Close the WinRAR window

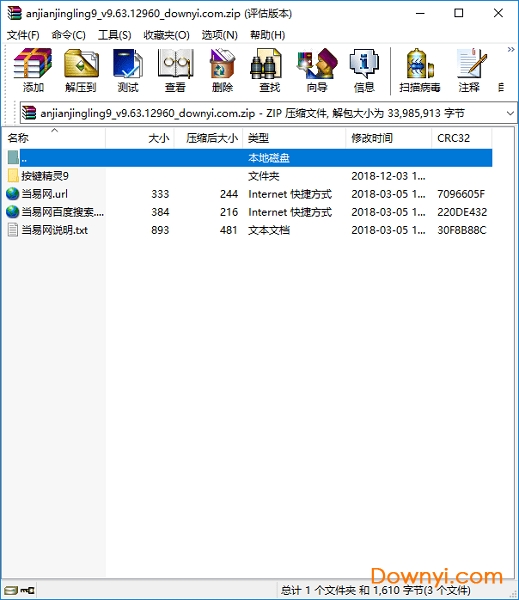pos(498,13)
